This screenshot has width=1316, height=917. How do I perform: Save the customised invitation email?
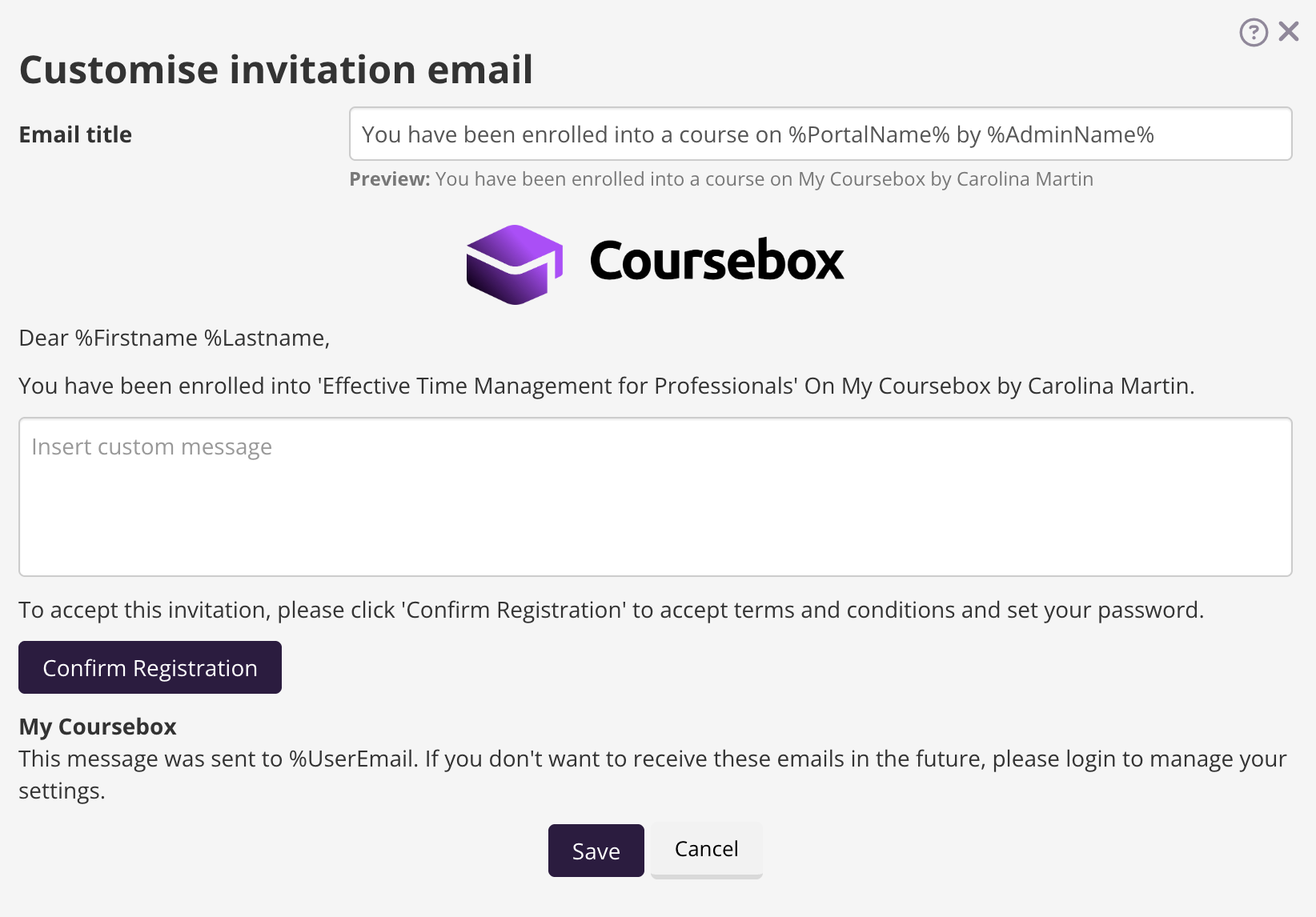point(596,850)
